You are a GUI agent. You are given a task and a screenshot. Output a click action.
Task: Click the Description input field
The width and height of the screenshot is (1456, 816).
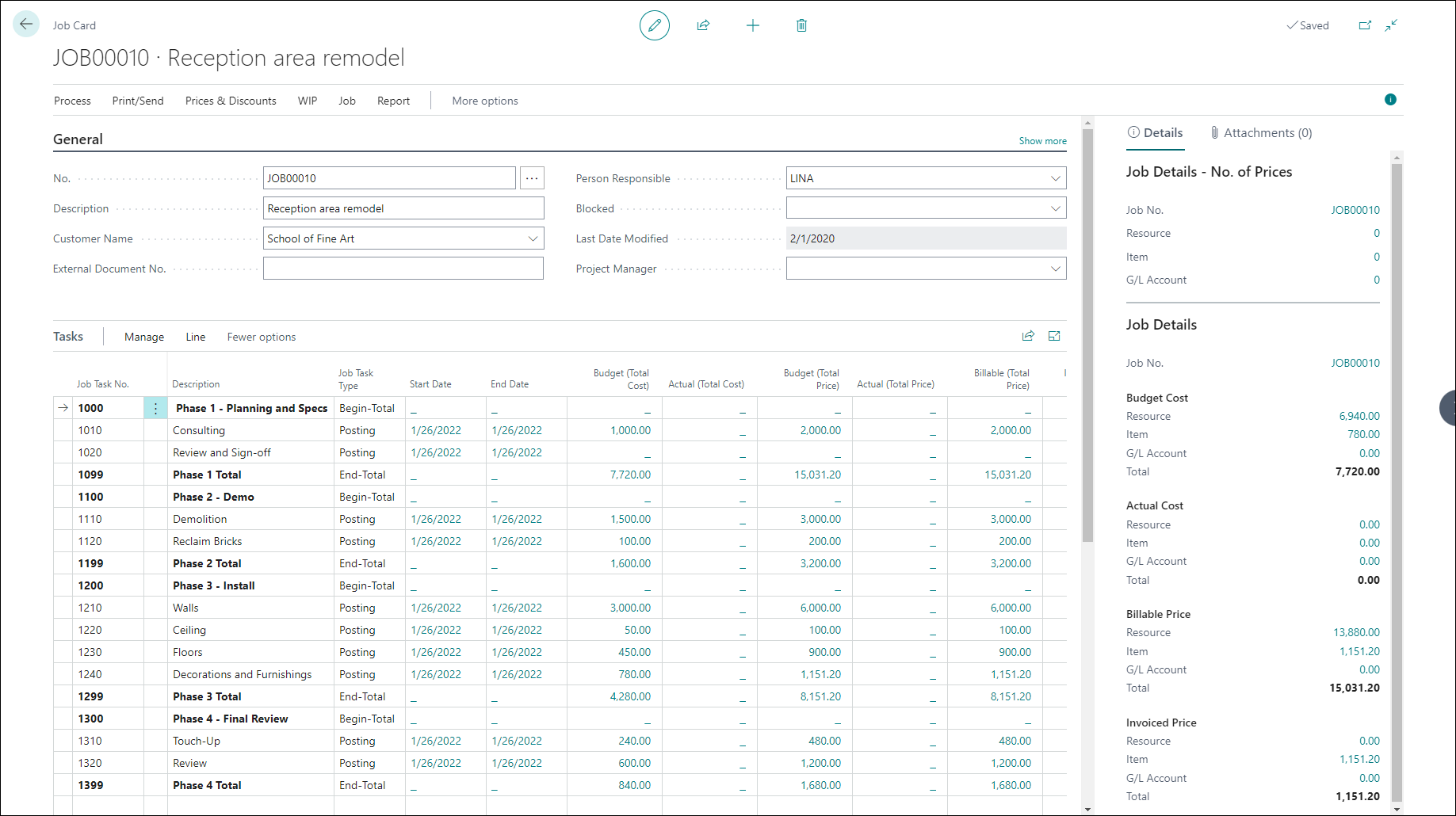(403, 208)
